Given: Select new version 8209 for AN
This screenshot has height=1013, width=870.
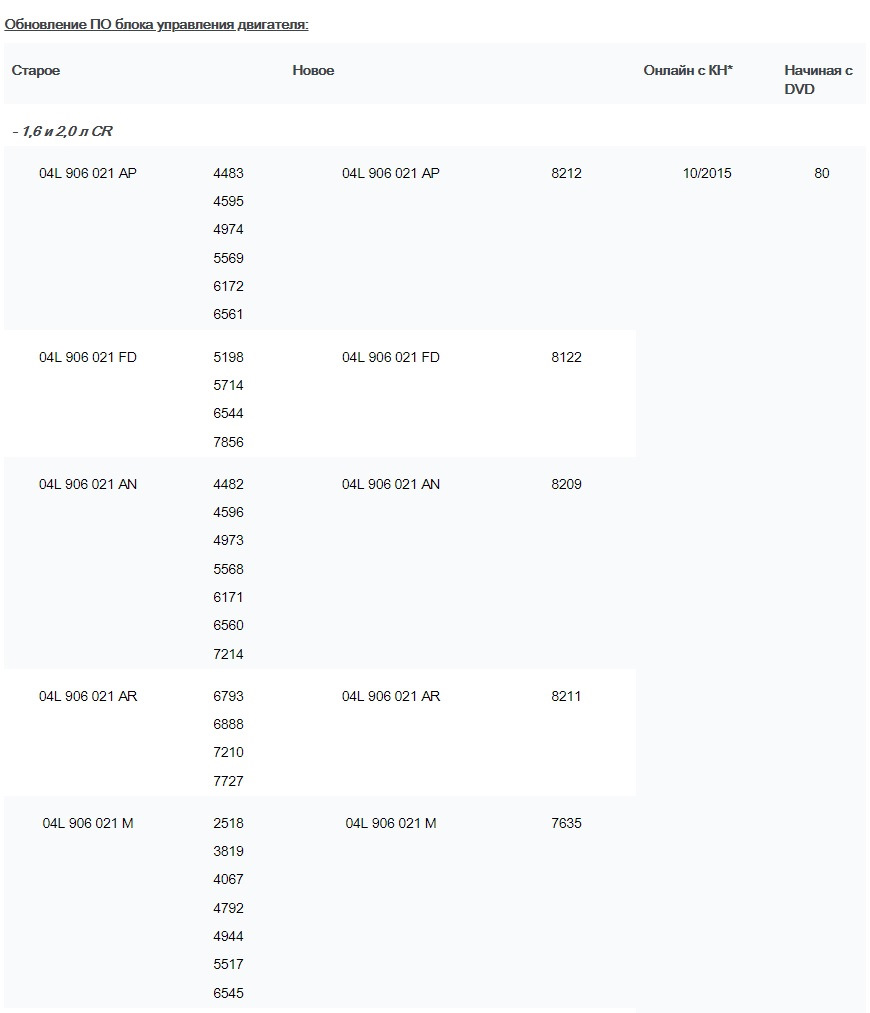Looking at the screenshot, I should click(566, 484).
